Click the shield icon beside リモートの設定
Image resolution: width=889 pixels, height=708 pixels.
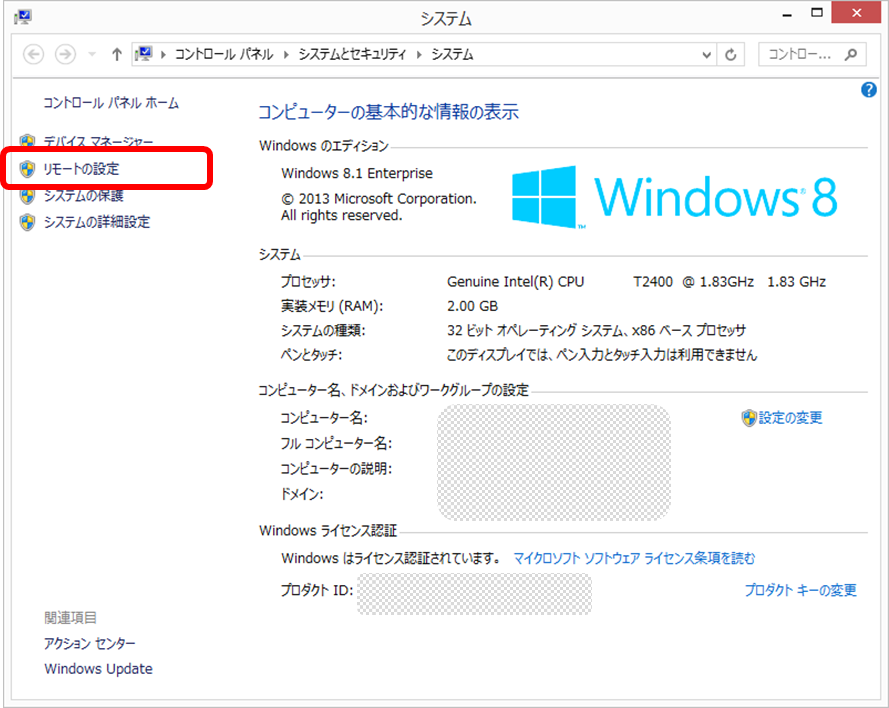coord(27,169)
